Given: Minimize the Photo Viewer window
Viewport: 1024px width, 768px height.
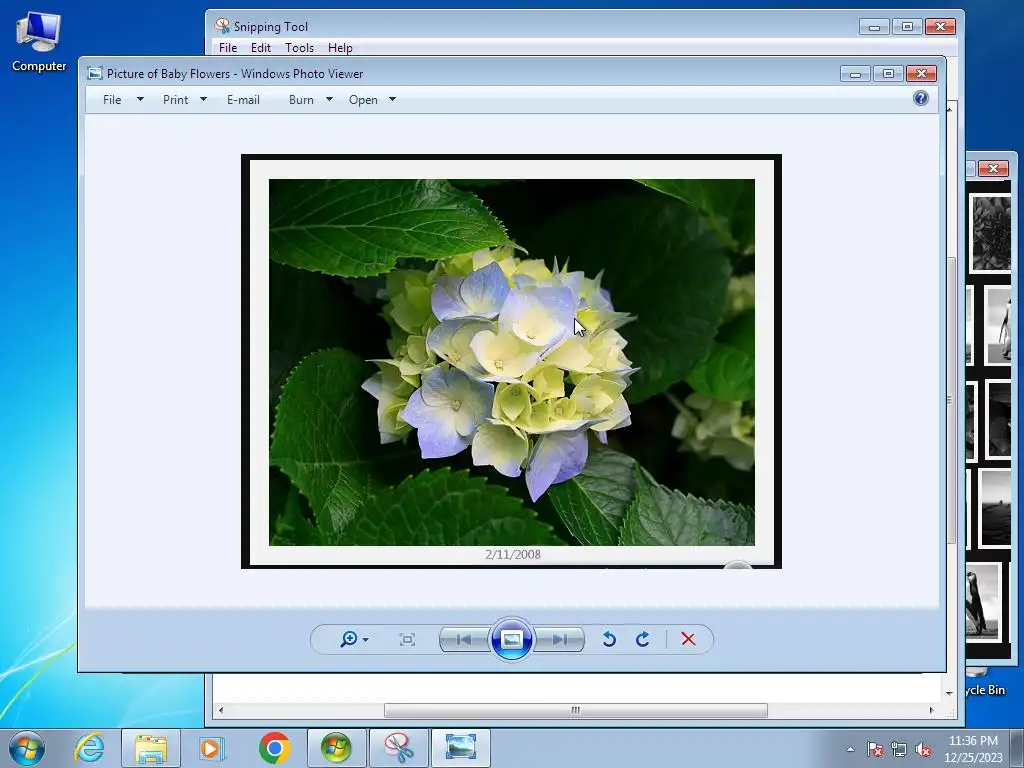Looking at the screenshot, I should [856, 73].
